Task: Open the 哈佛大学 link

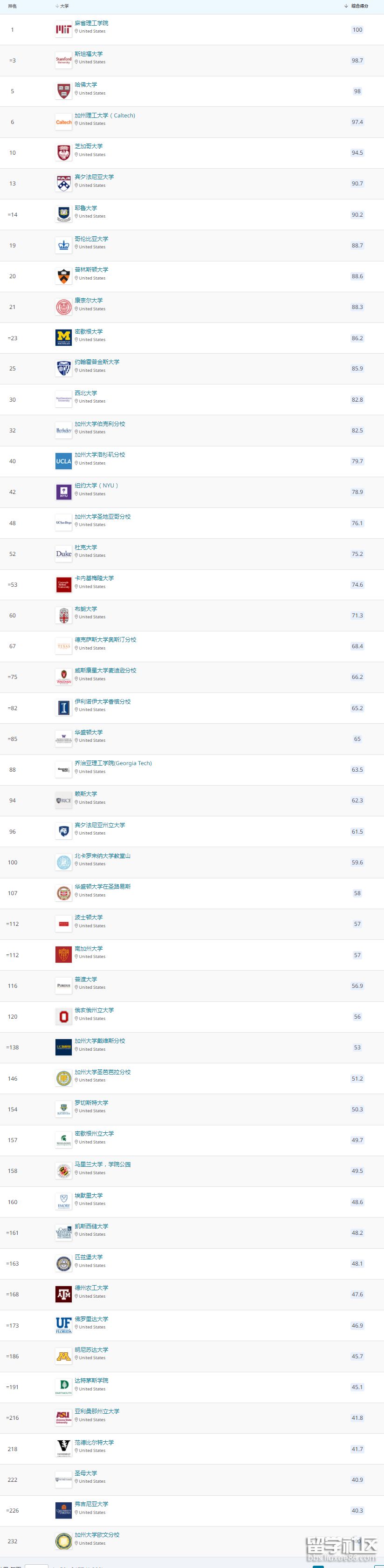Action: coord(86,85)
